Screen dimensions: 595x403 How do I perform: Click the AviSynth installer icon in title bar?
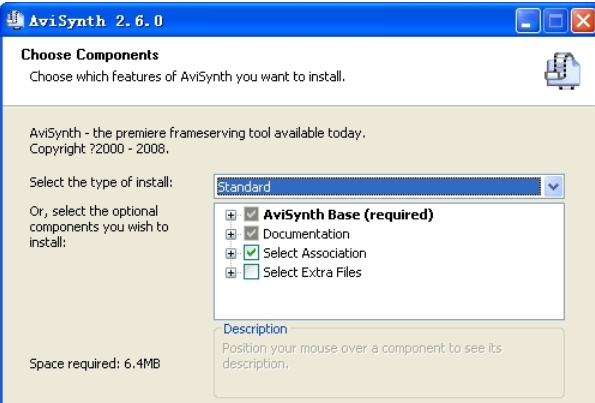pos(15,20)
